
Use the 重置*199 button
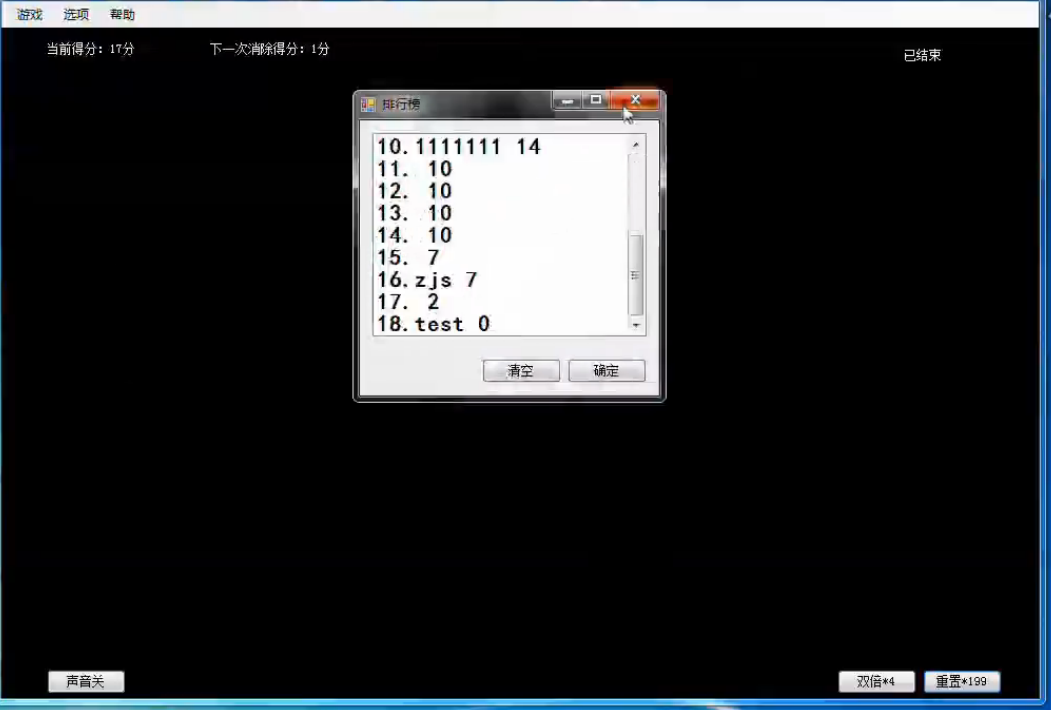tap(962, 682)
